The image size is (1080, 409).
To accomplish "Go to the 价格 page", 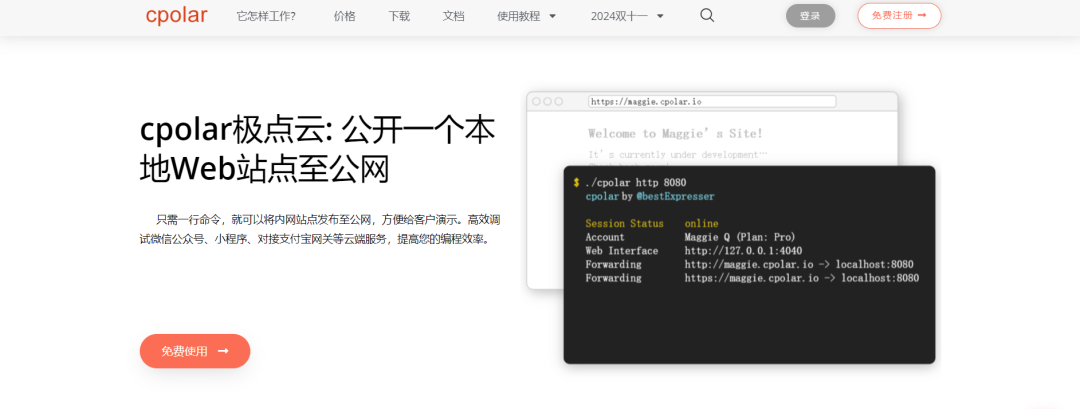I will pos(344,16).
